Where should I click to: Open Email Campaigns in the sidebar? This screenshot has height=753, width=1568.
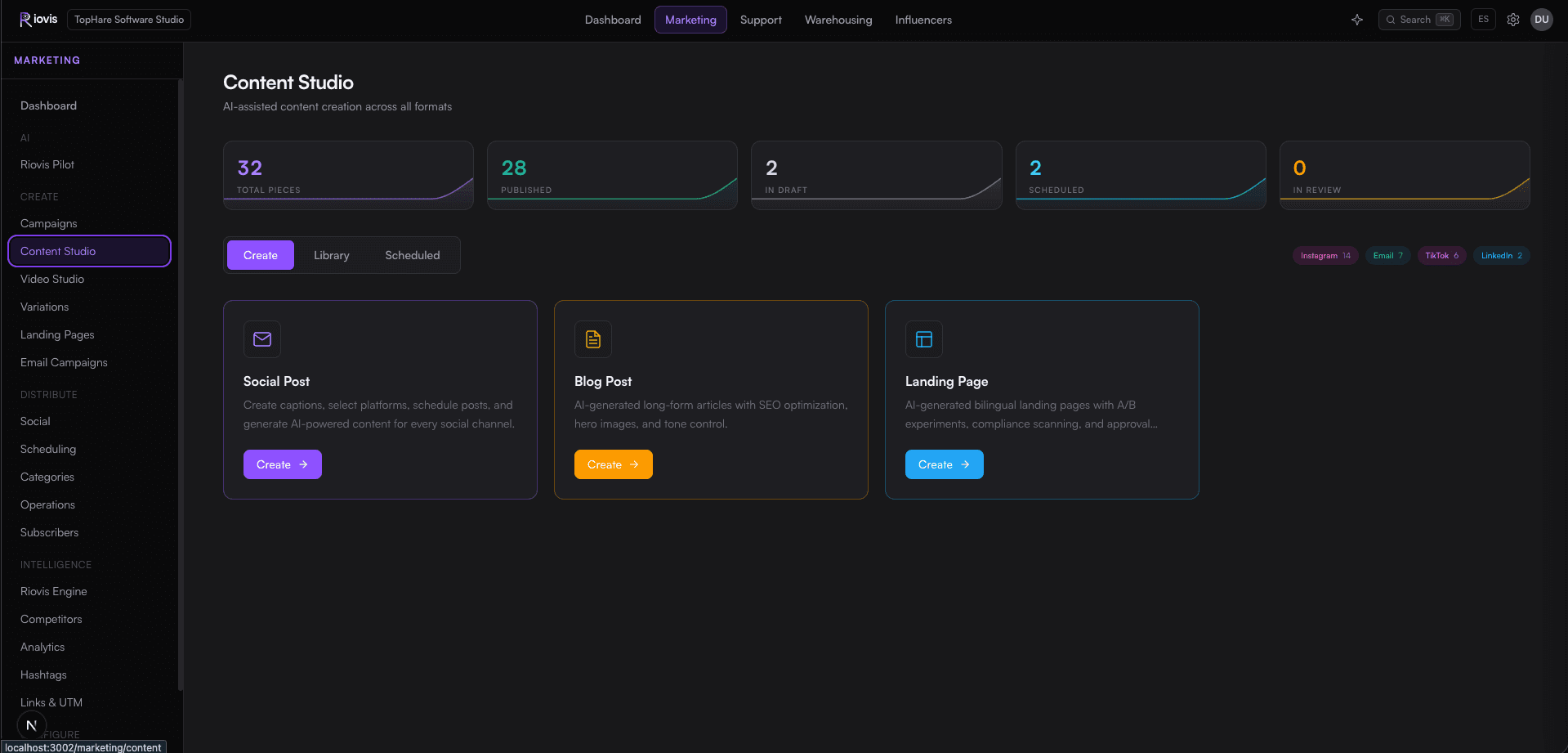(89, 362)
